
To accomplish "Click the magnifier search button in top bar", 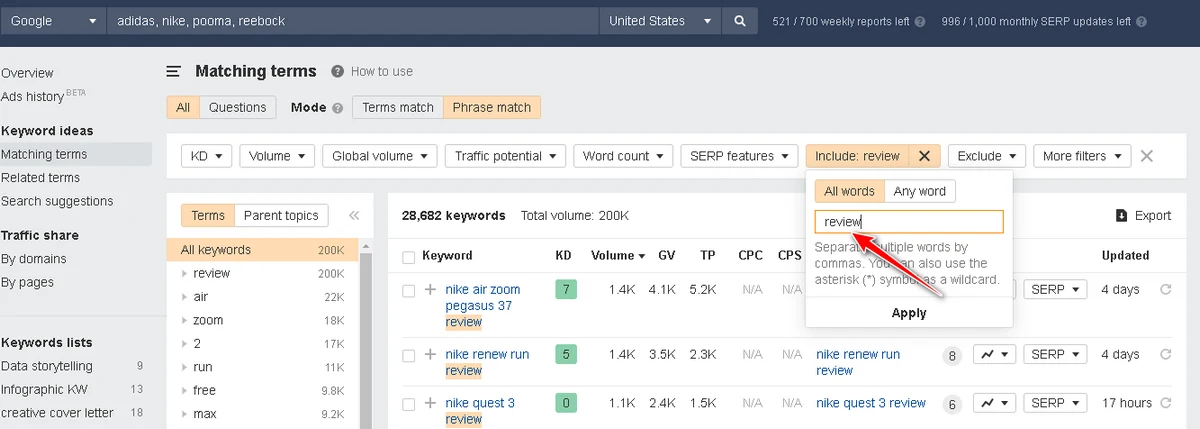I will tap(740, 21).
